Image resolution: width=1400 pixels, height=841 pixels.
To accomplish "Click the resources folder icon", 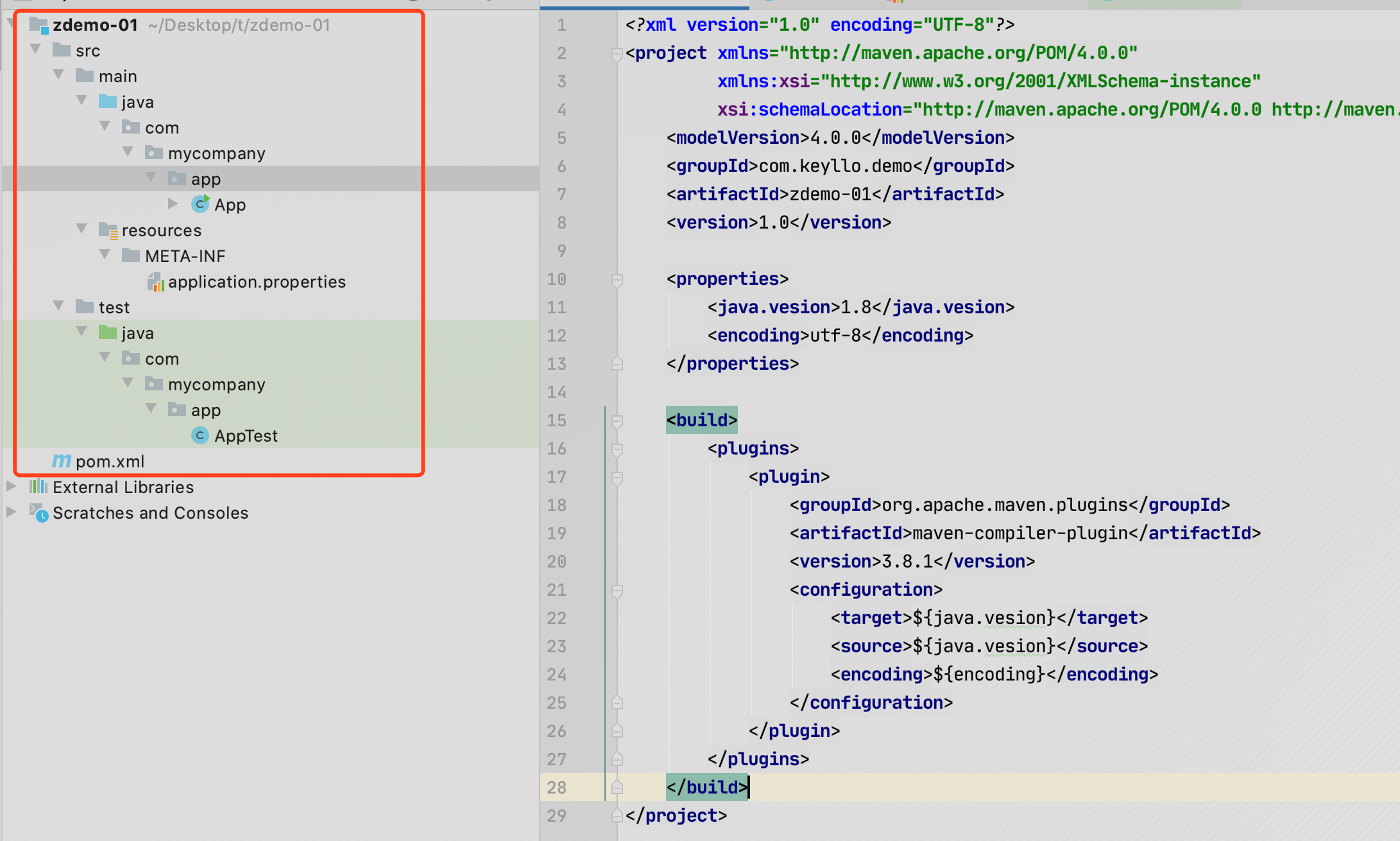I will coord(108,230).
